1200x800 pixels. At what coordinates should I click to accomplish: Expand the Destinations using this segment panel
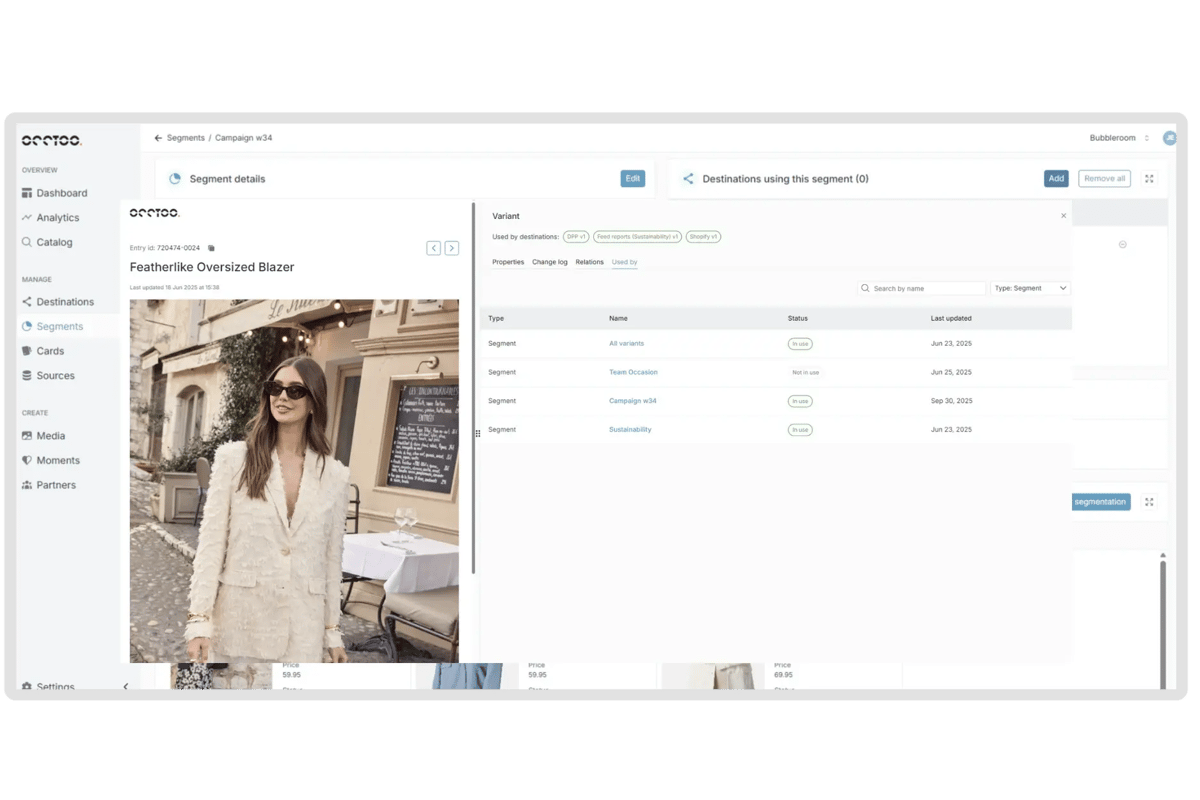pyautogui.click(x=1149, y=179)
